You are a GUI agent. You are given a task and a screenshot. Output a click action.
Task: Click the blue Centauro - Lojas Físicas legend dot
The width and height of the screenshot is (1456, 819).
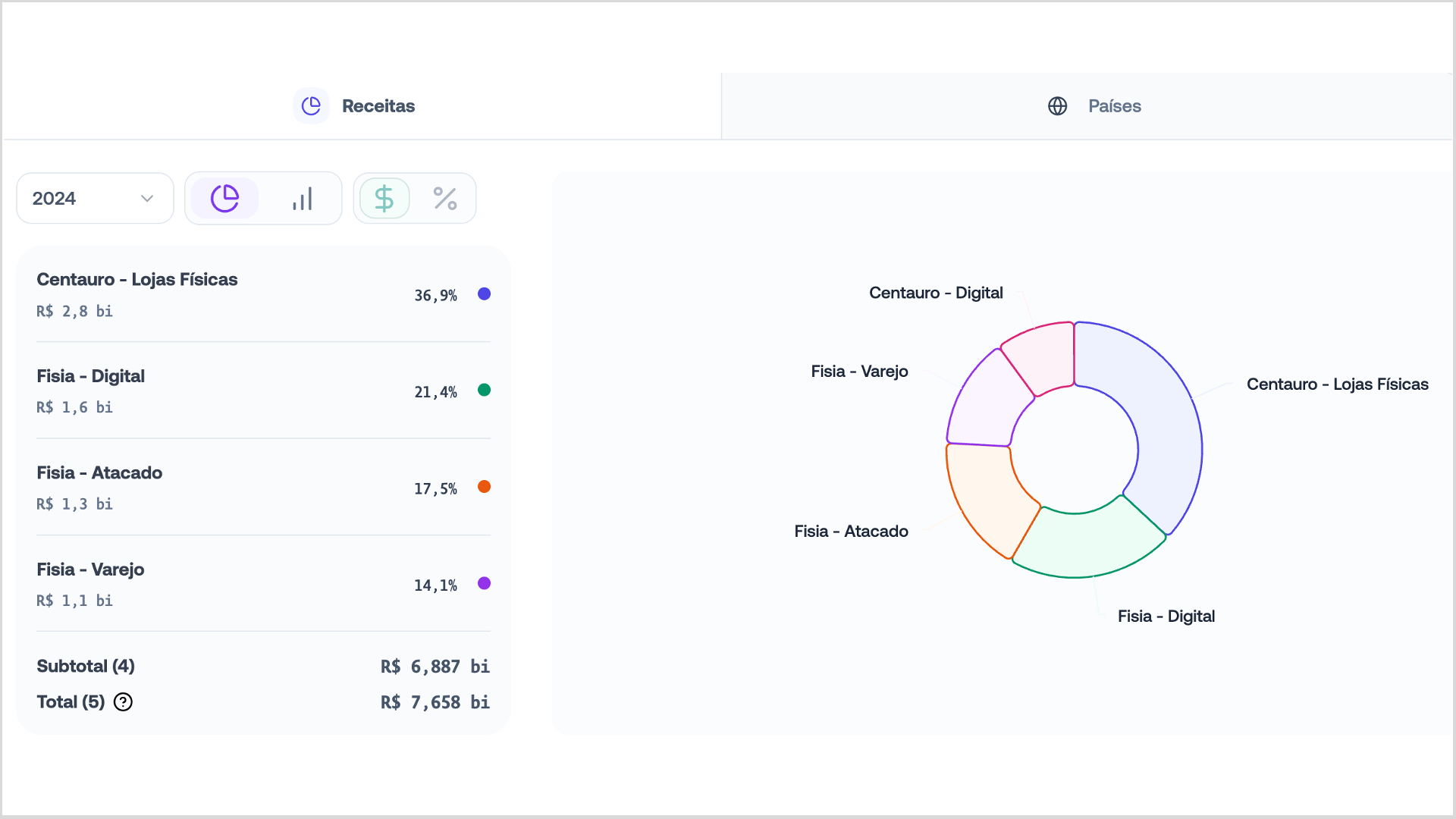pyautogui.click(x=484, y=294)
